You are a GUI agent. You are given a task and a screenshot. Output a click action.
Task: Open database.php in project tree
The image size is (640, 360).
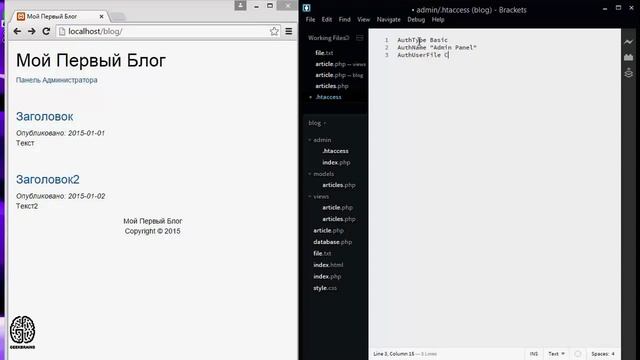(333, 242)
